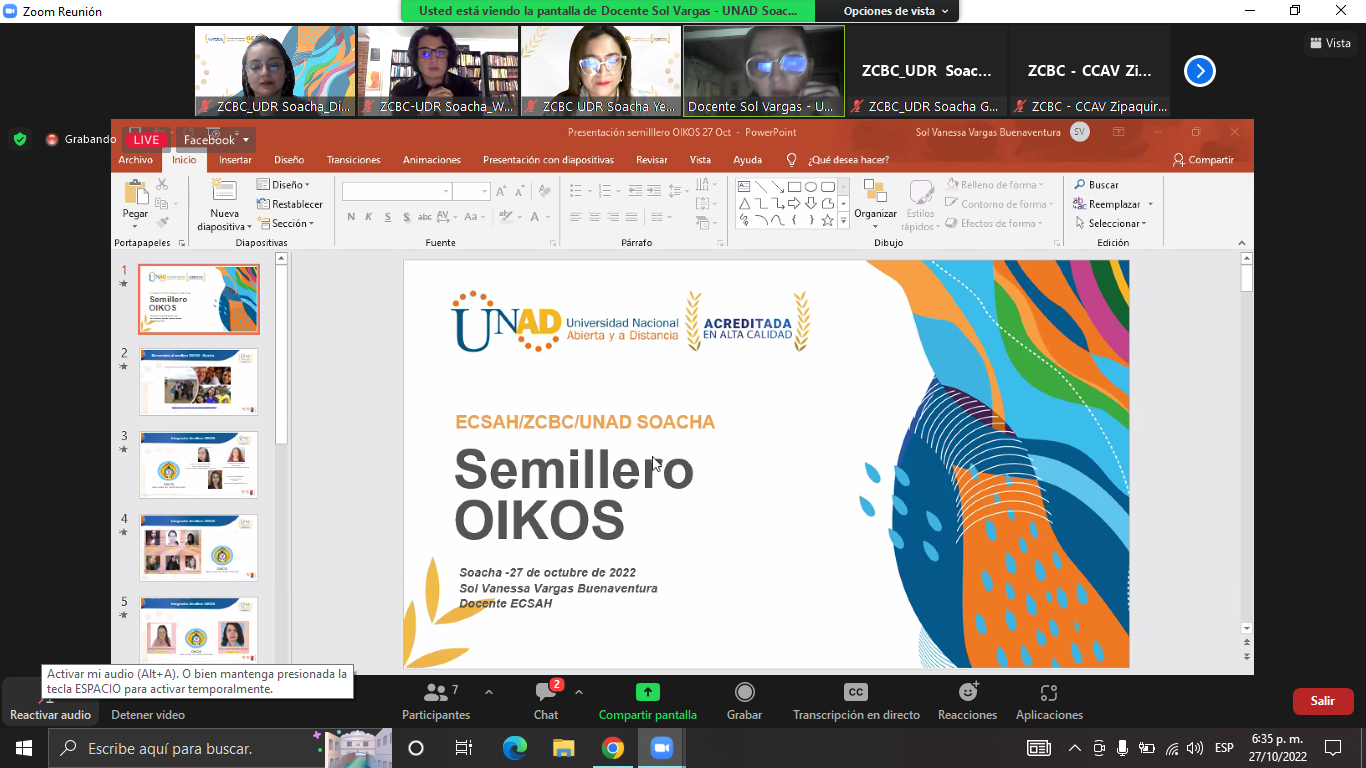Click Reactivar audio to unmute microphone
The image size is (1366, 768).
pyautogui.click(x=50, y=700)
